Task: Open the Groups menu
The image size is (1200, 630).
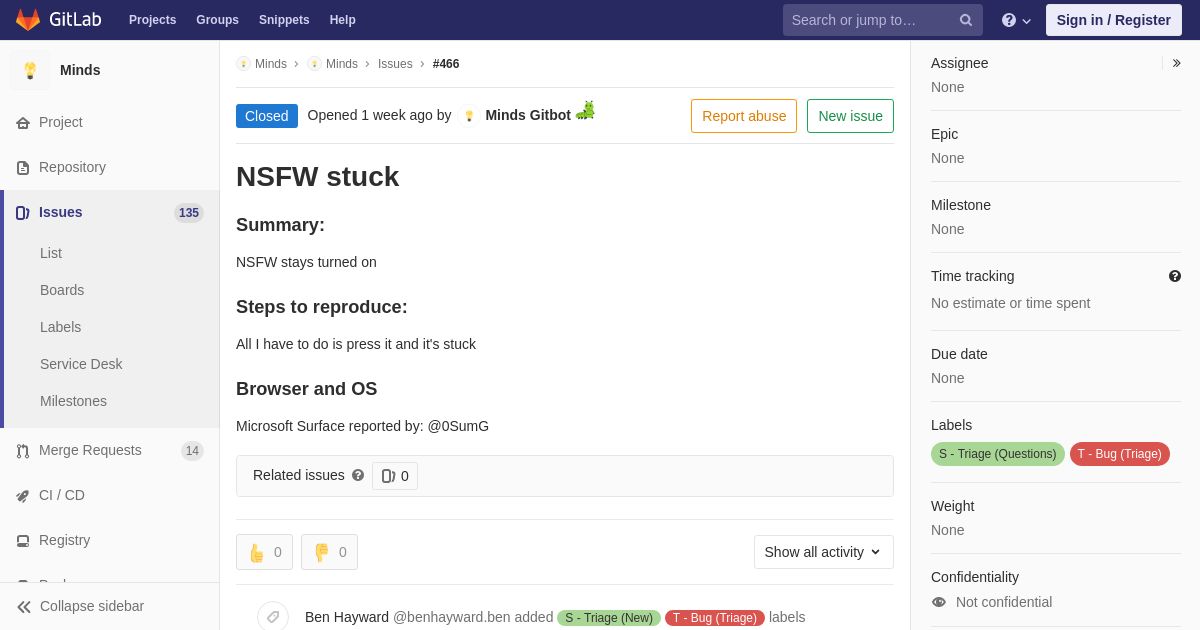Action: [217, 20]
